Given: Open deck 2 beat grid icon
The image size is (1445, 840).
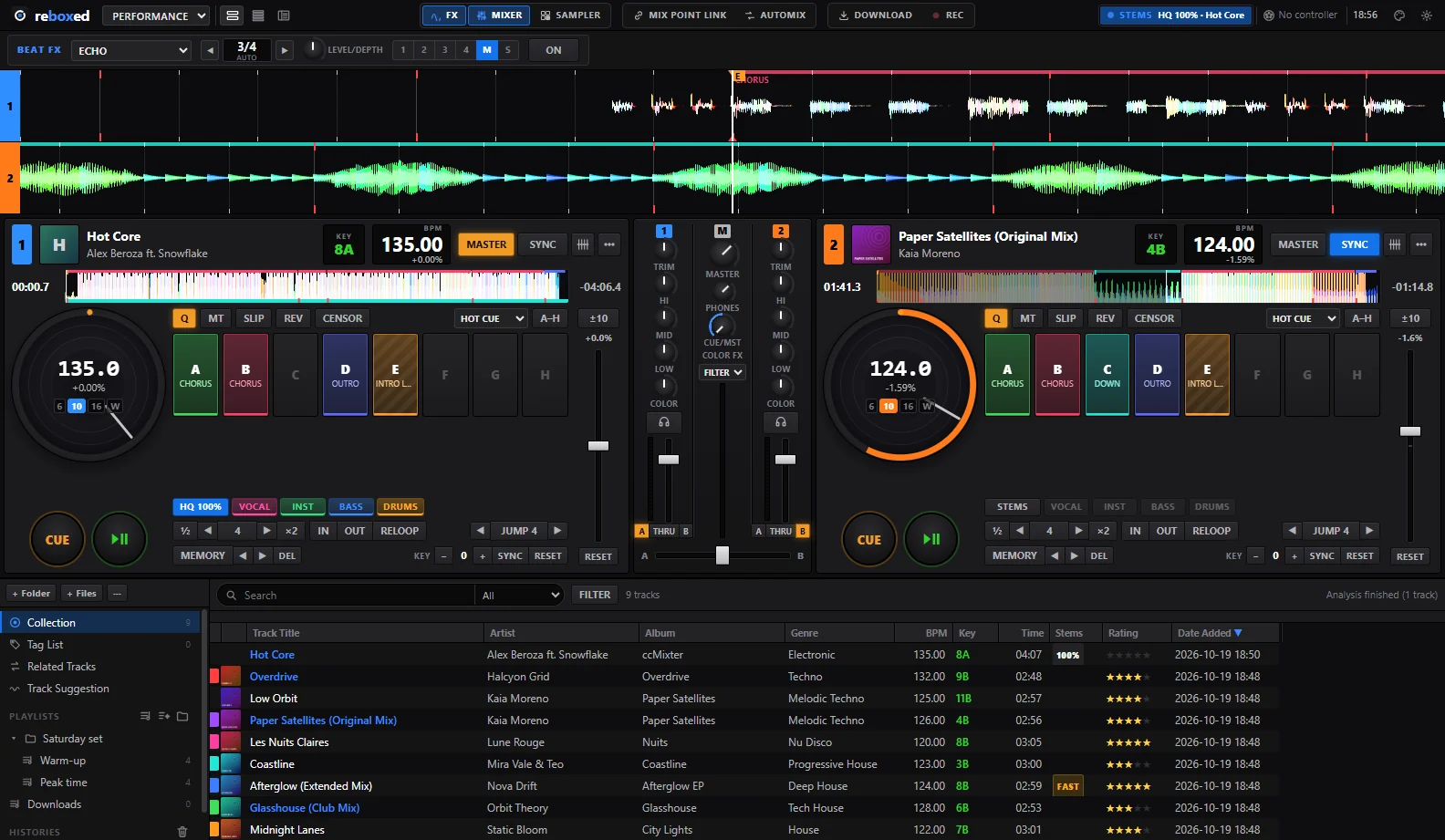Looking at the screenshot, I should (1395, 244).
